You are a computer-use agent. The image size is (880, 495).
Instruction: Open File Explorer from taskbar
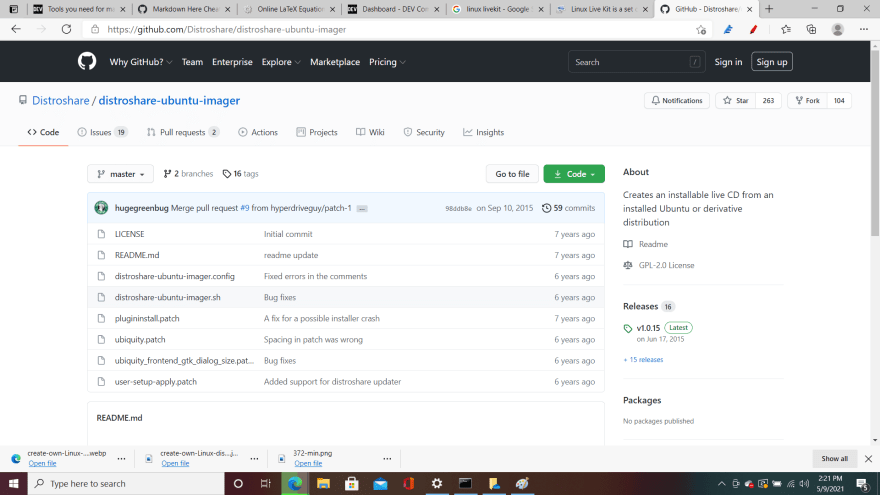pyautogui.click(x=323, y=483)
